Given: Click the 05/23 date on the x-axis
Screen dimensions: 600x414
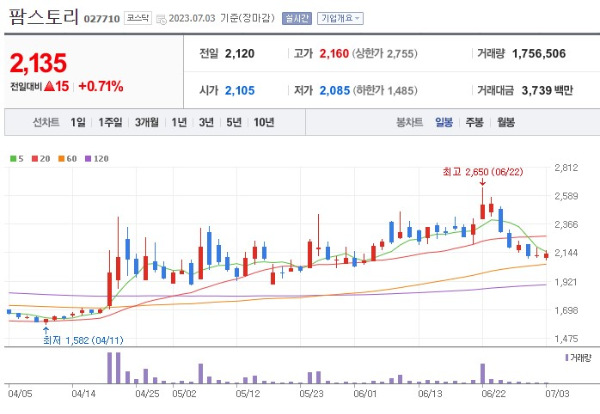Looking at the screenshot, I should pos(311,394).
